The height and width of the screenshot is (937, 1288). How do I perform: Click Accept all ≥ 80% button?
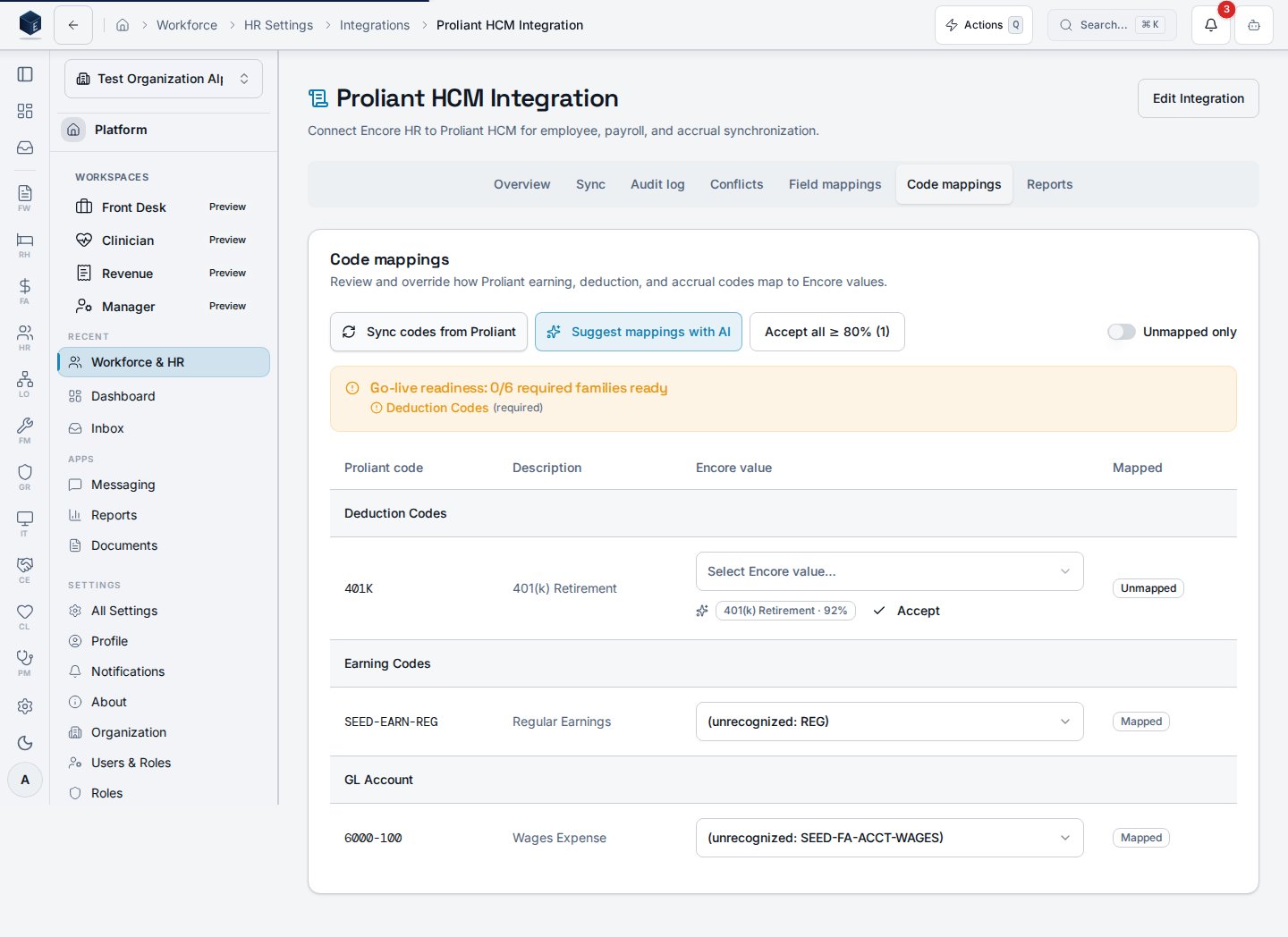pyautogui.click(x=827, y=332)
